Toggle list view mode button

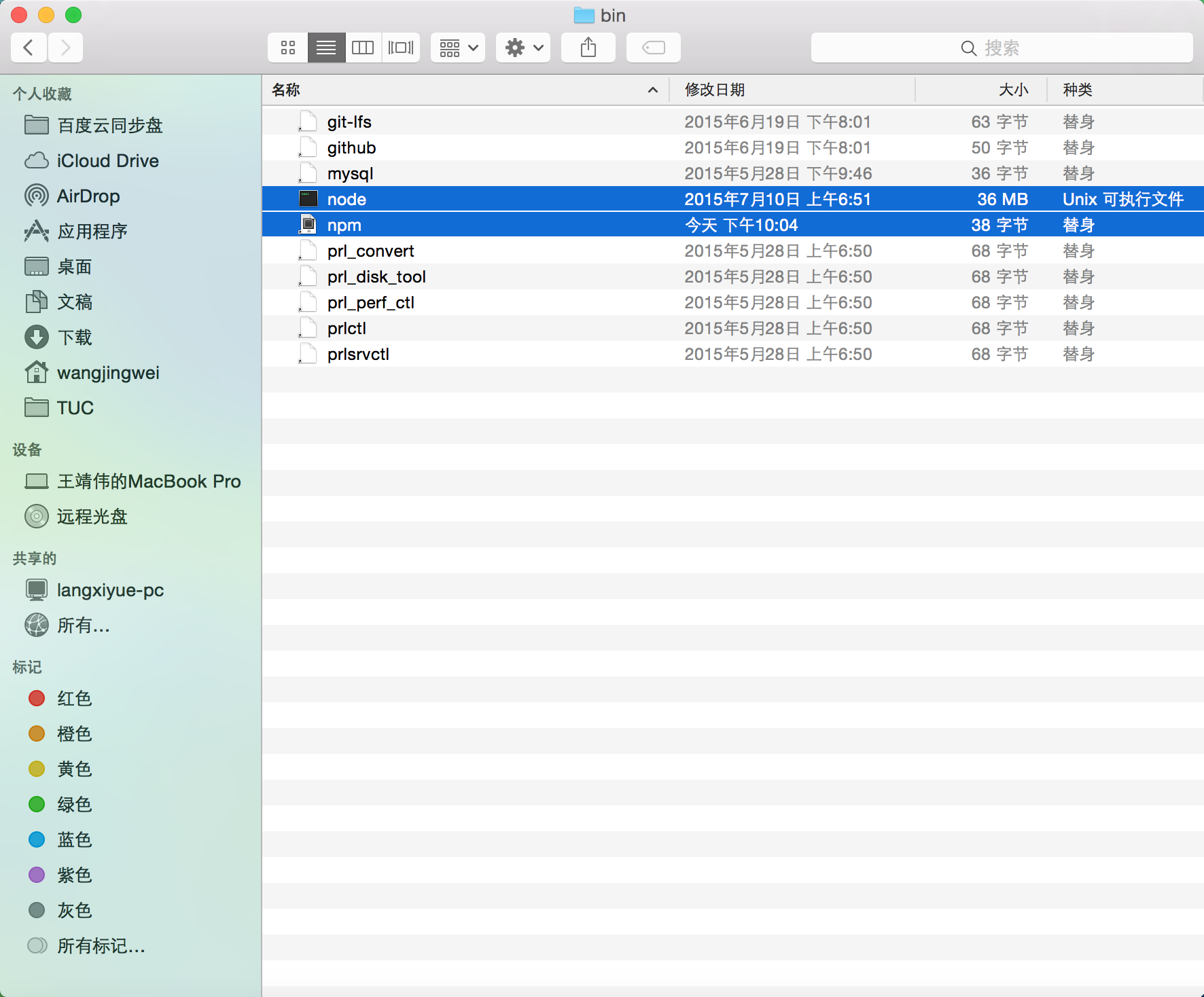tap(326, 48)
